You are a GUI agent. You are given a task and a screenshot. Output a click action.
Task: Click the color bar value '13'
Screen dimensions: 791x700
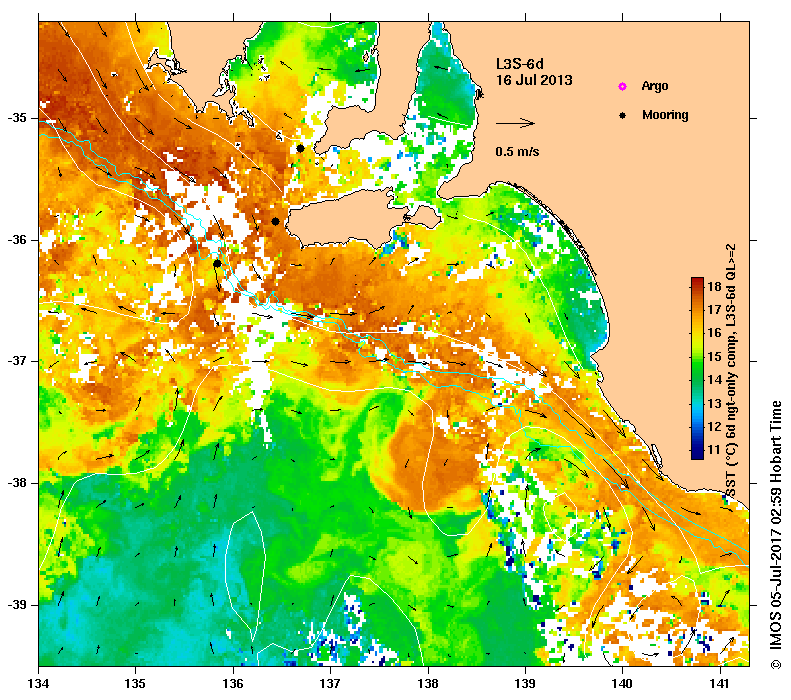(714, 403)
